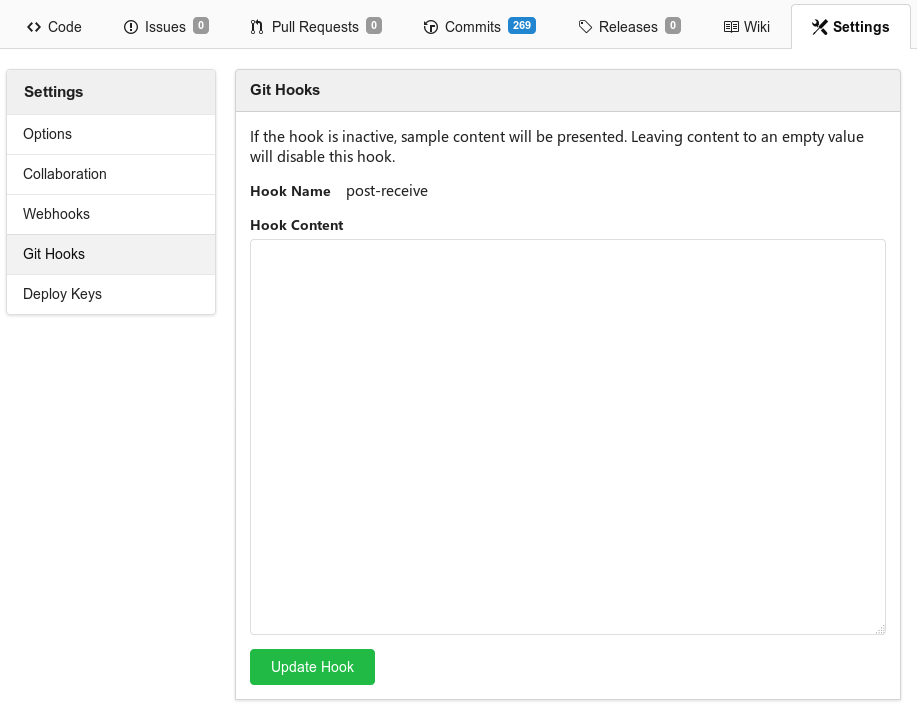
Task: Click the book icon beside Wiki
Action: click(x=731, y=26)
